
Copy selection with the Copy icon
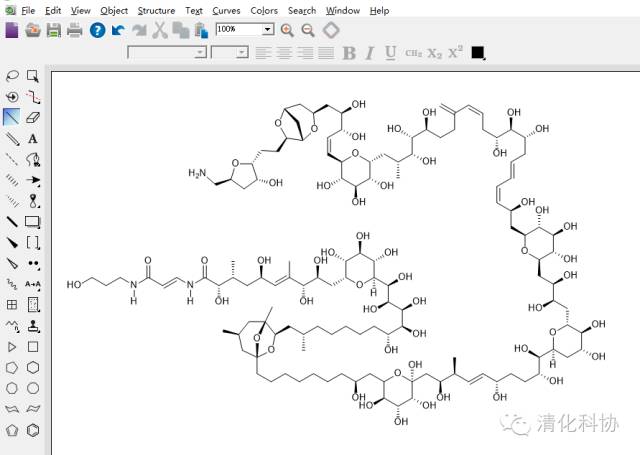180,30
